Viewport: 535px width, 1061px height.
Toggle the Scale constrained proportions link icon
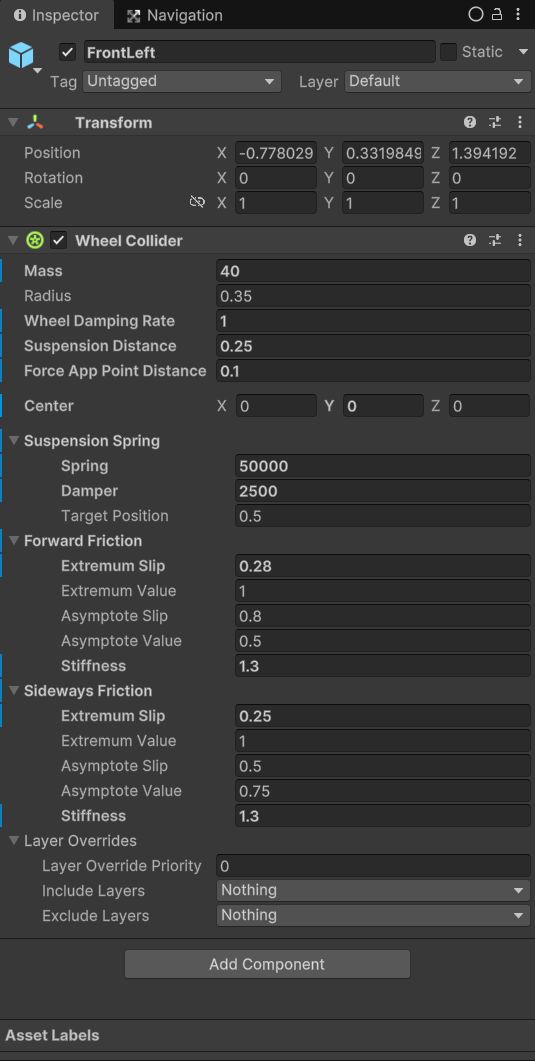click(x=197, y=202)
